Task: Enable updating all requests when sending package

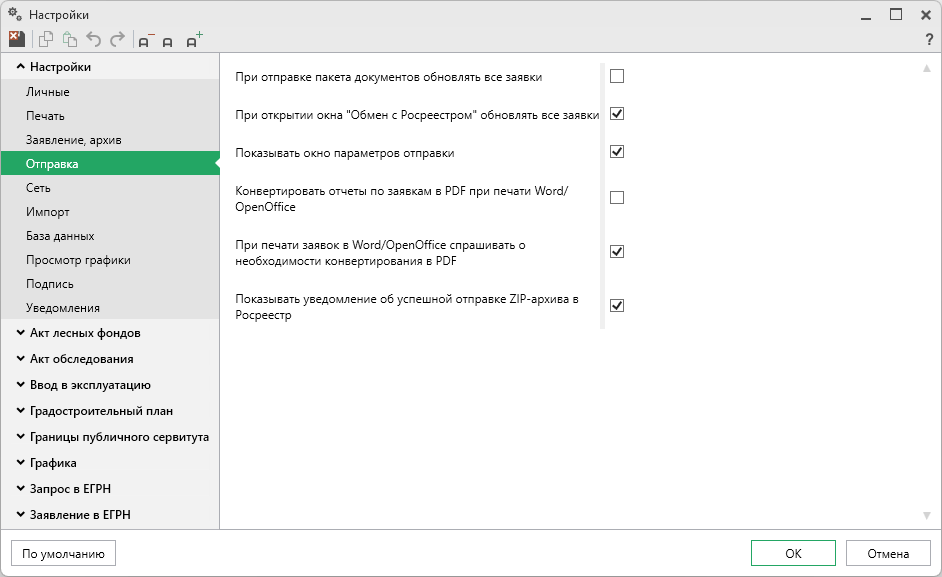Action: [617, 76]
